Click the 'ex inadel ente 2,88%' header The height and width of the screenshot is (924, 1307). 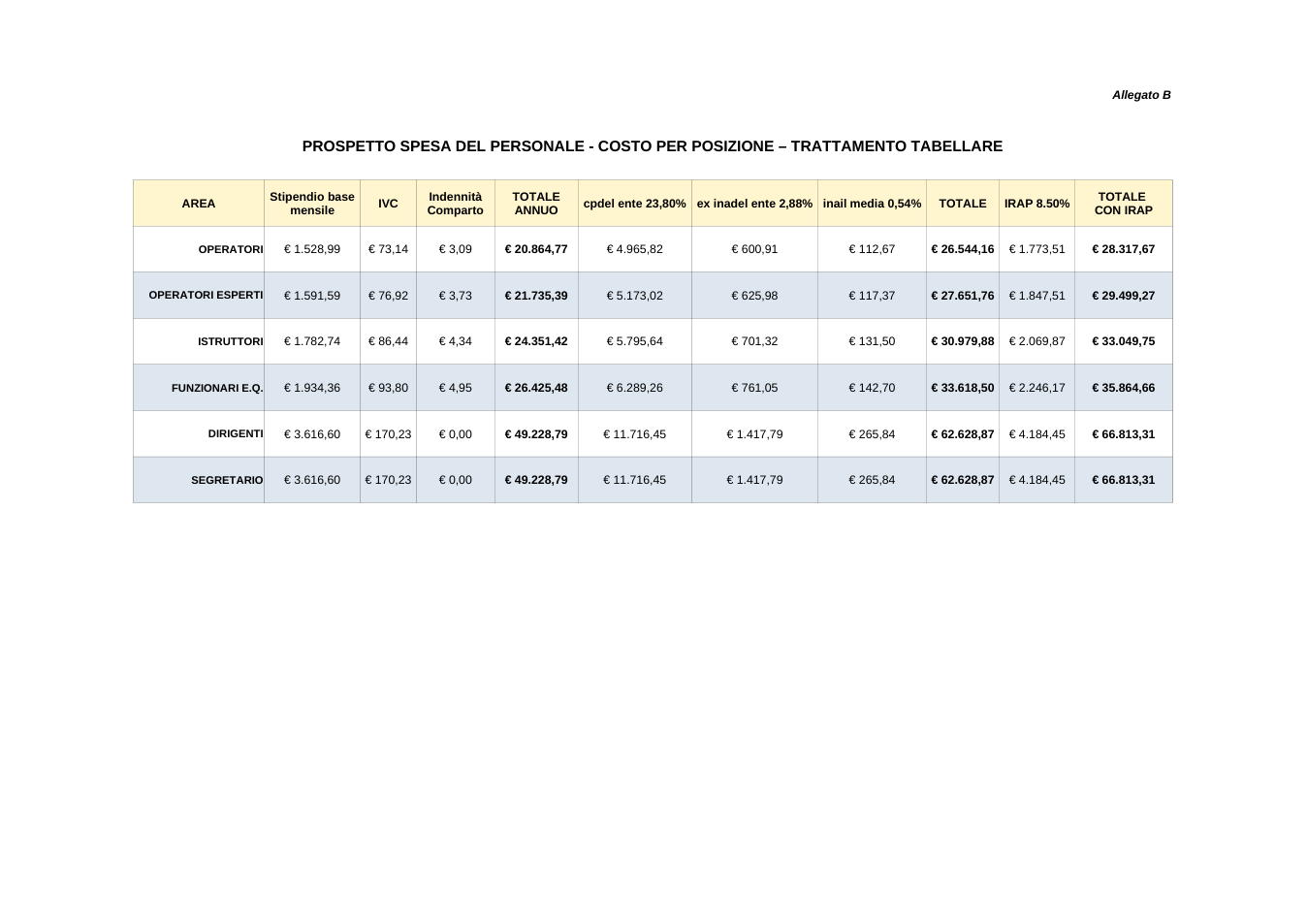(x=754, y=204)
